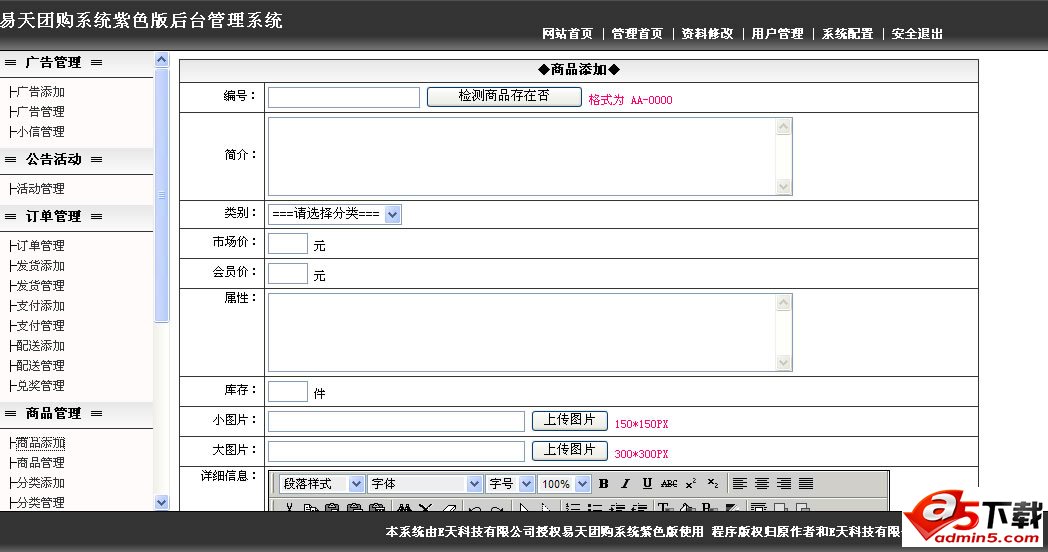Justify the editor text

[806, 484]
